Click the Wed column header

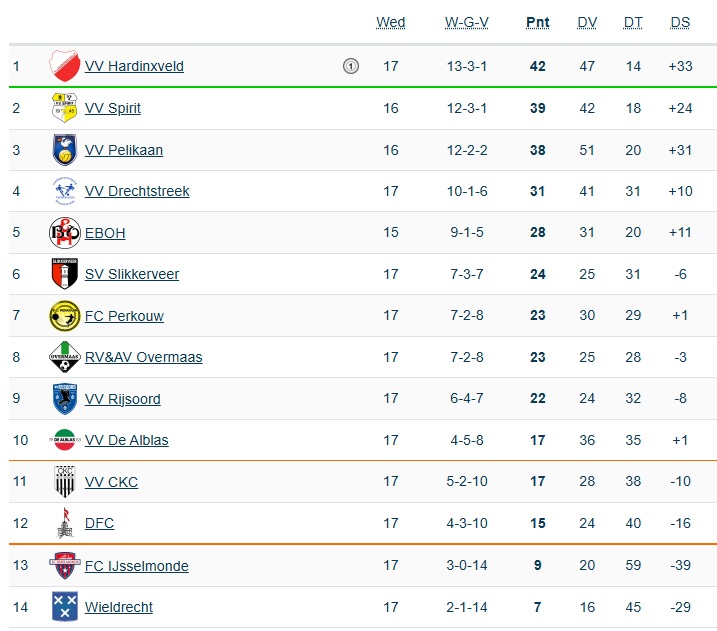point(391,22)
